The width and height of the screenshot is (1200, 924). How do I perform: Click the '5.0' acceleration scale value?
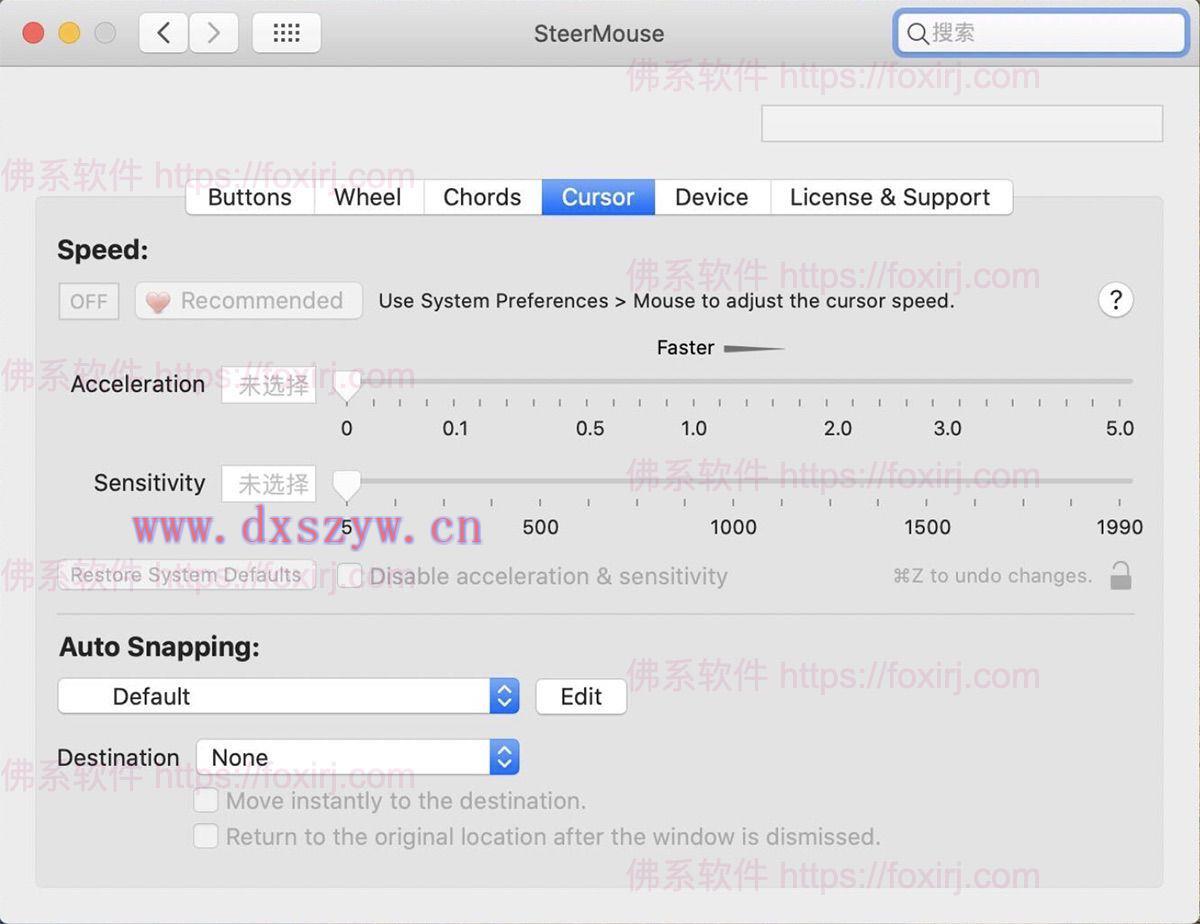tap(1120, 428)
